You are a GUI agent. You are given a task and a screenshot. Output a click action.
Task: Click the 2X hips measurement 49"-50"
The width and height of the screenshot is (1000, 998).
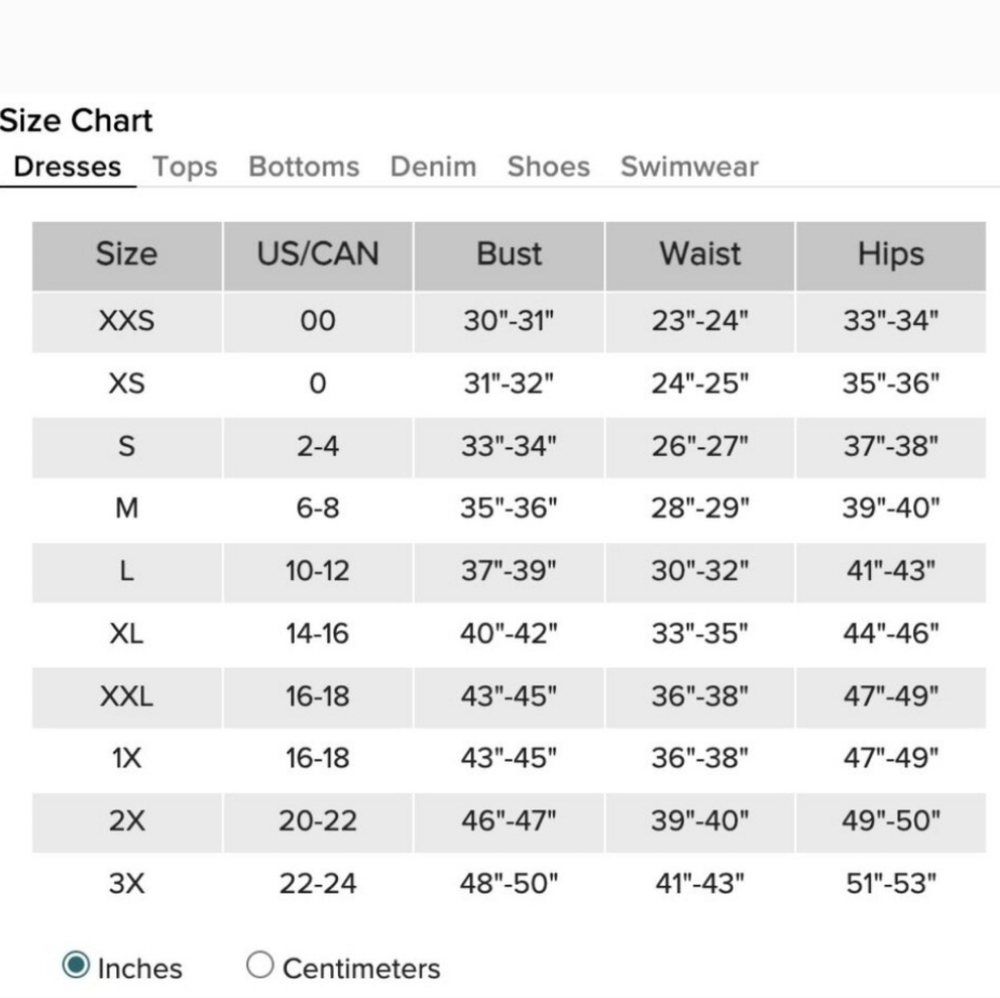point(891,821)
